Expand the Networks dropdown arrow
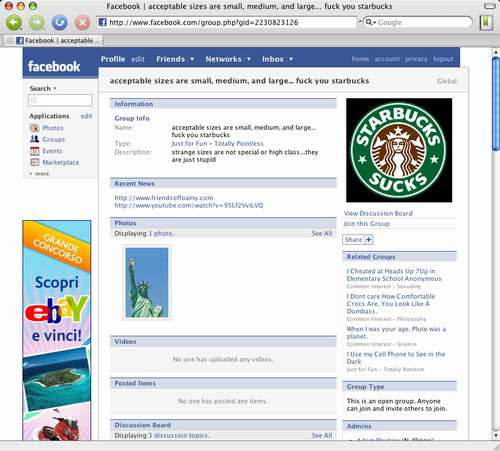 click(248, 59)
